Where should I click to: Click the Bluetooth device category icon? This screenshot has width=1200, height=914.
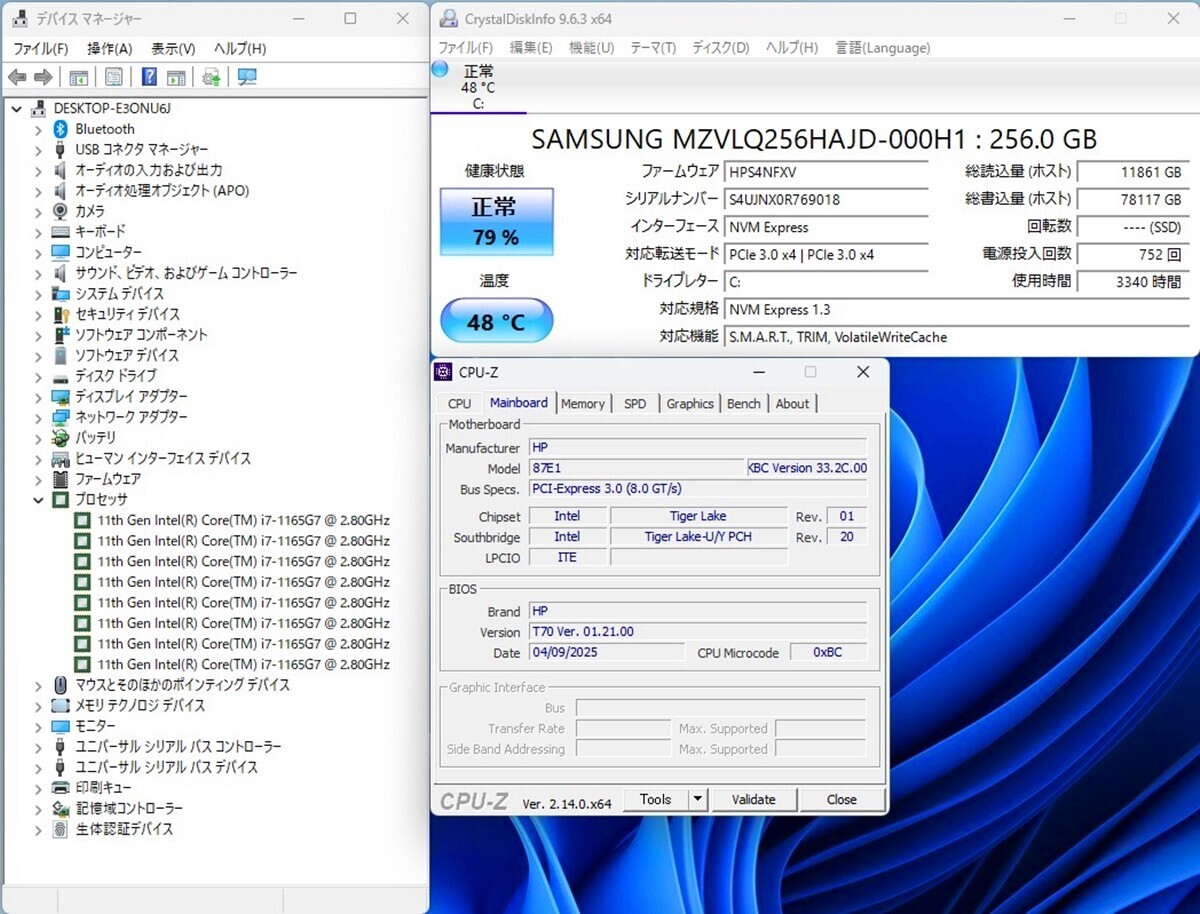[x=60, y=129]
